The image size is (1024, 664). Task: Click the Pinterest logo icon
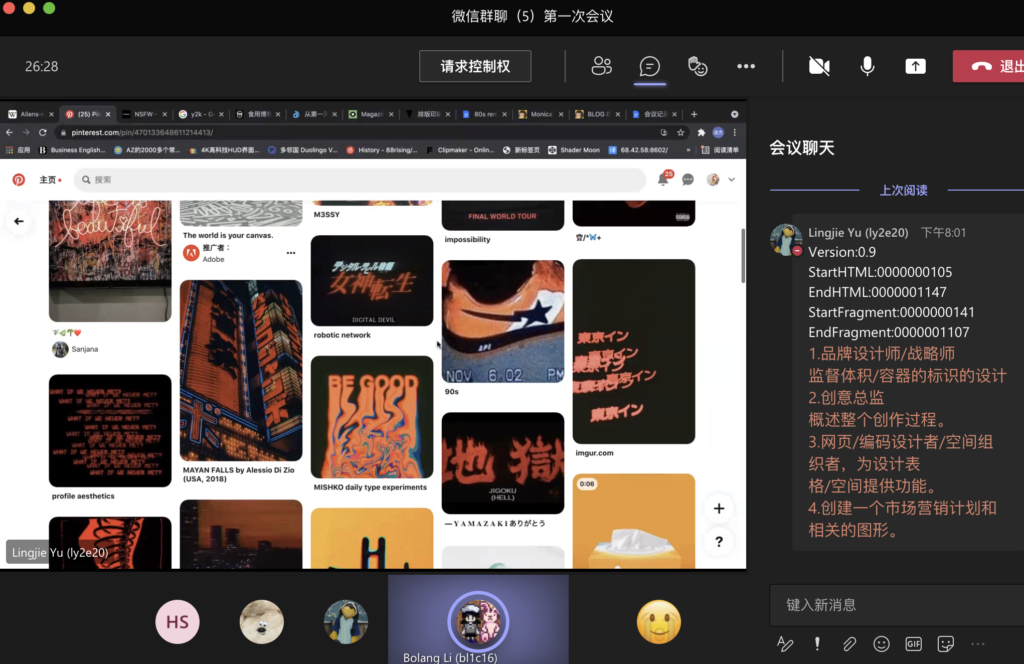(18, 180)
